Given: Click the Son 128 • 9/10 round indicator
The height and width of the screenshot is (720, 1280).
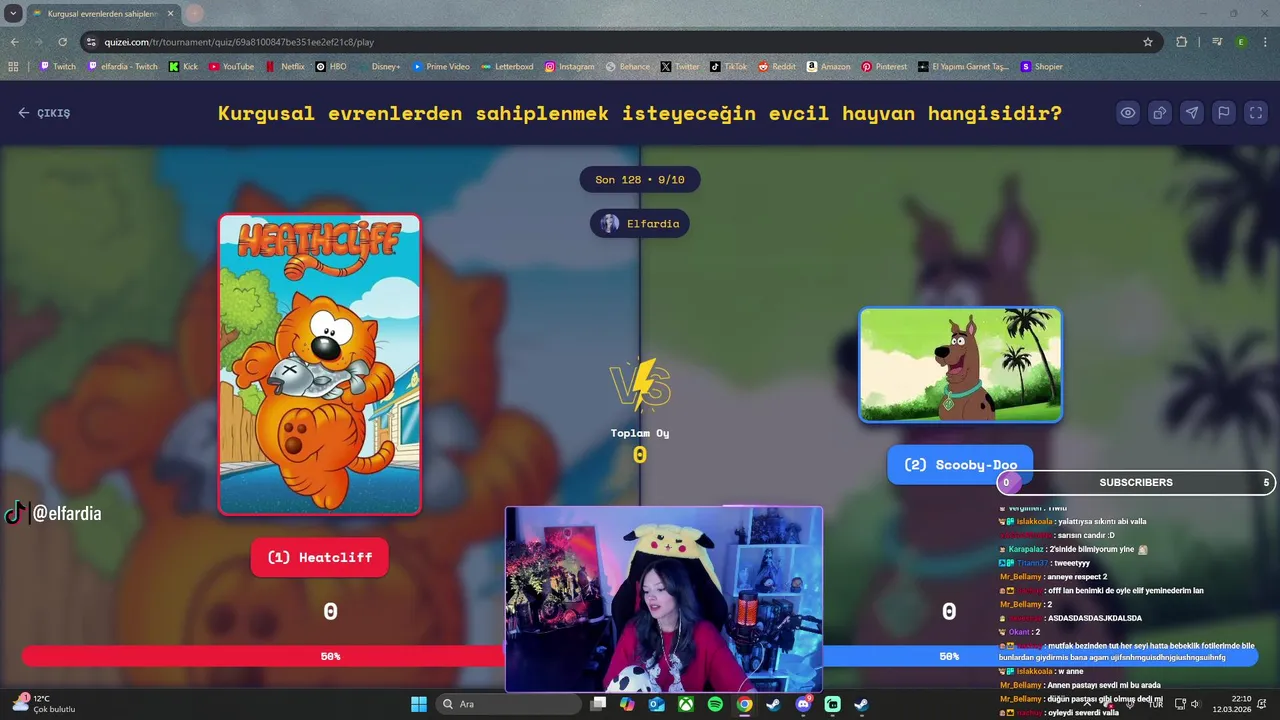Looking at the screenshot, I should pos(640,180).
